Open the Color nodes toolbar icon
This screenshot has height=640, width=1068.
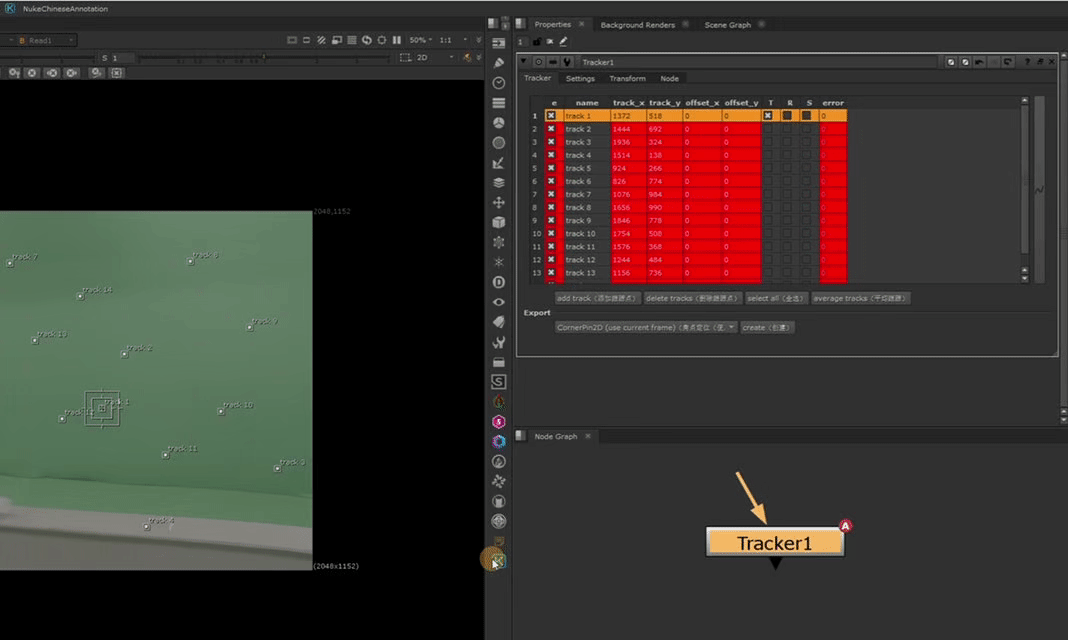(x=499, y=123)
